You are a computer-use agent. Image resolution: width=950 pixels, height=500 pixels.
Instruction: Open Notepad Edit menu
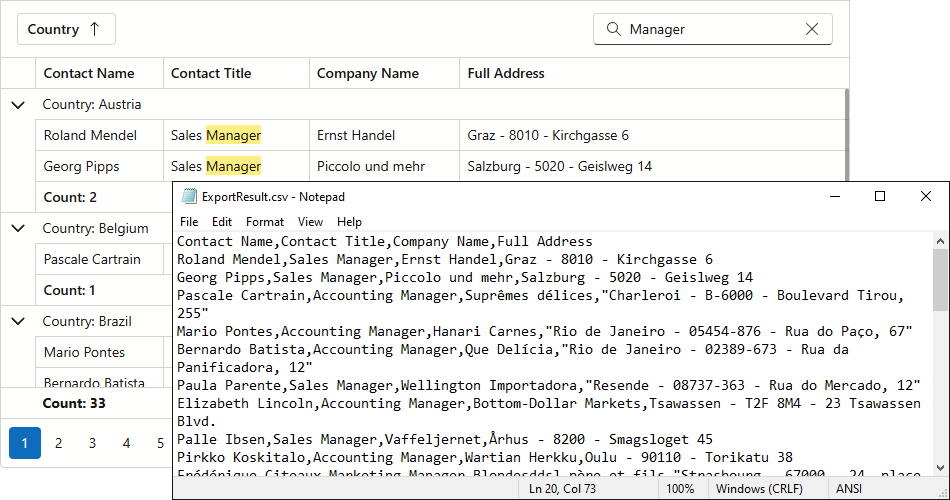pyautogui.click(x=222, y=222)
